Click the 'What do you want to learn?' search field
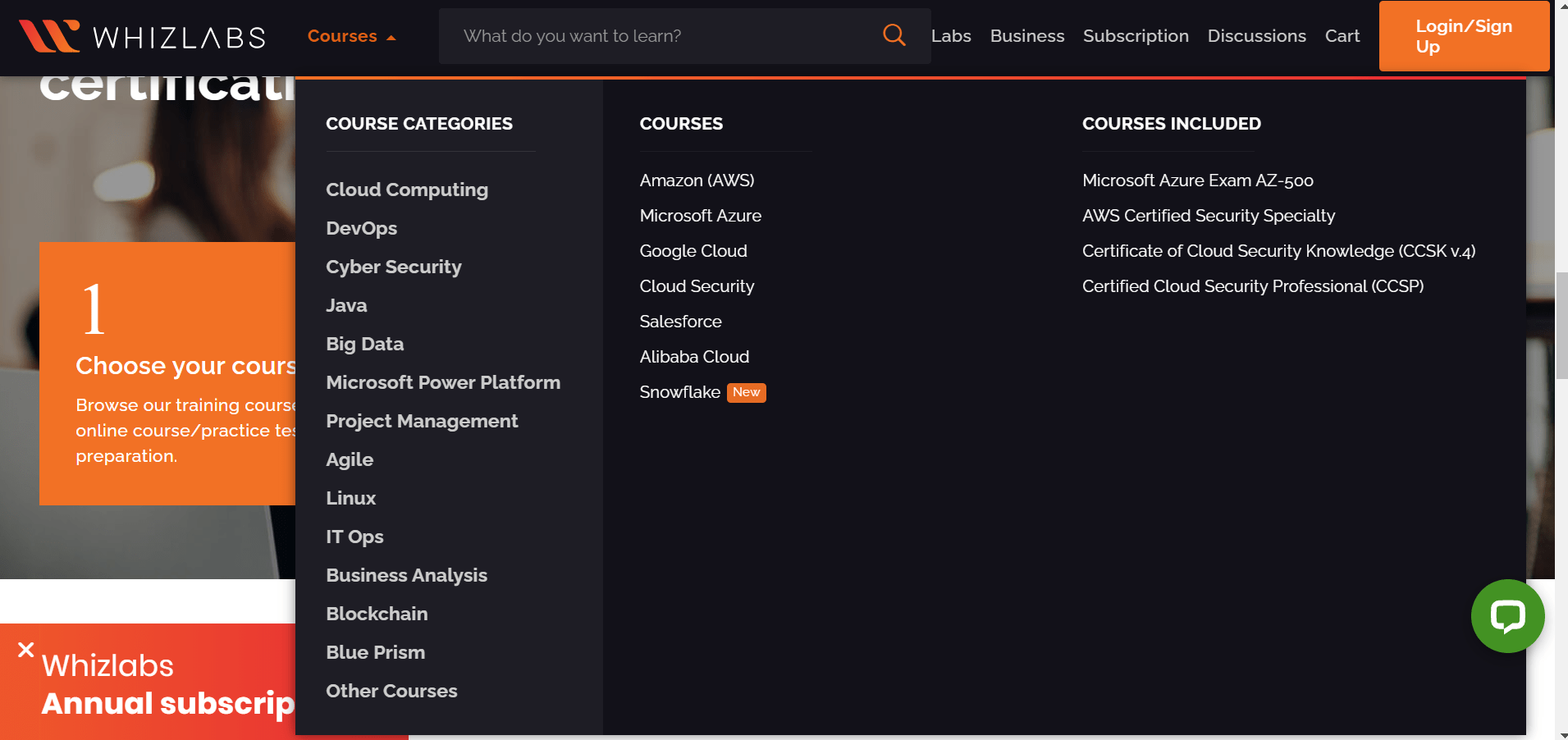Image resolution: width=1568 pixels, height=740 pixels. pyautogui.click(x=656, y=35)
